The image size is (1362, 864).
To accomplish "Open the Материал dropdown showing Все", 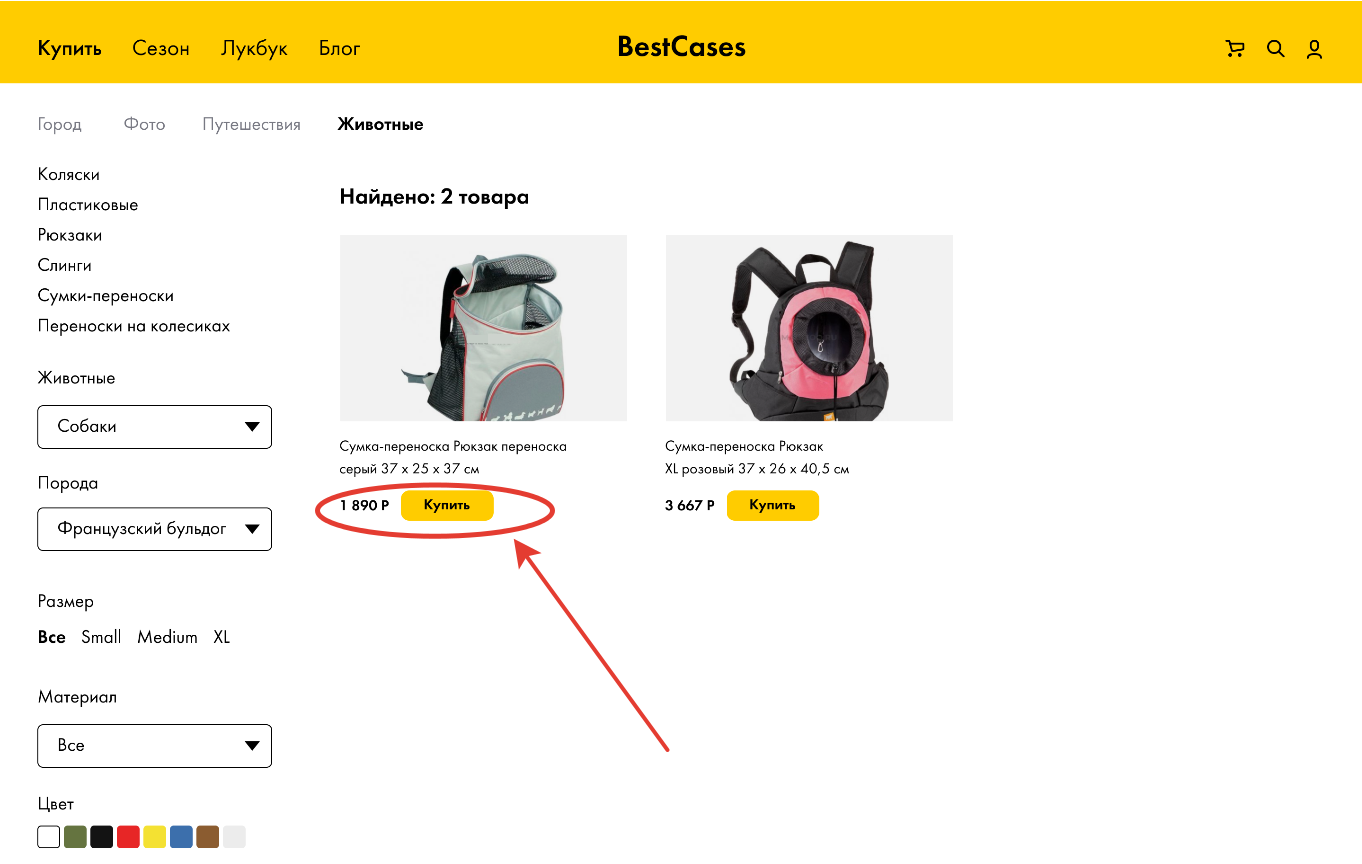I will tap(154, 746).
